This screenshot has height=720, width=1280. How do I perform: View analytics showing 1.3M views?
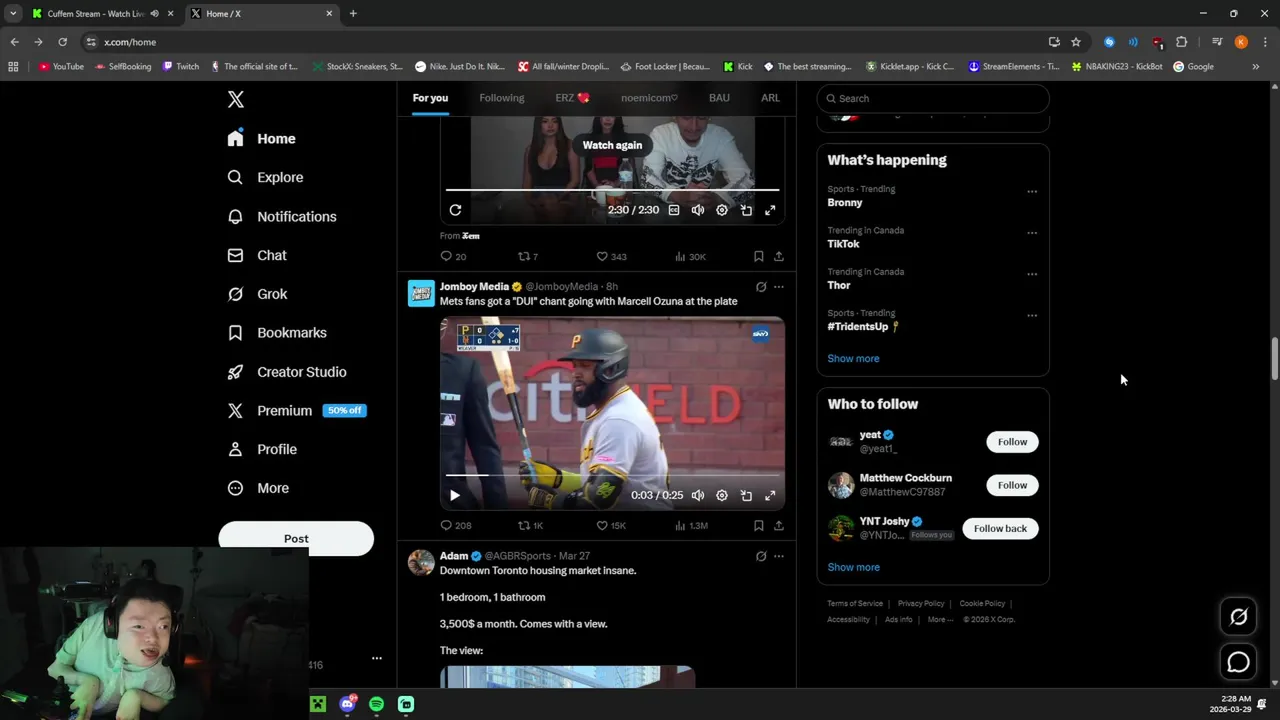691,526
